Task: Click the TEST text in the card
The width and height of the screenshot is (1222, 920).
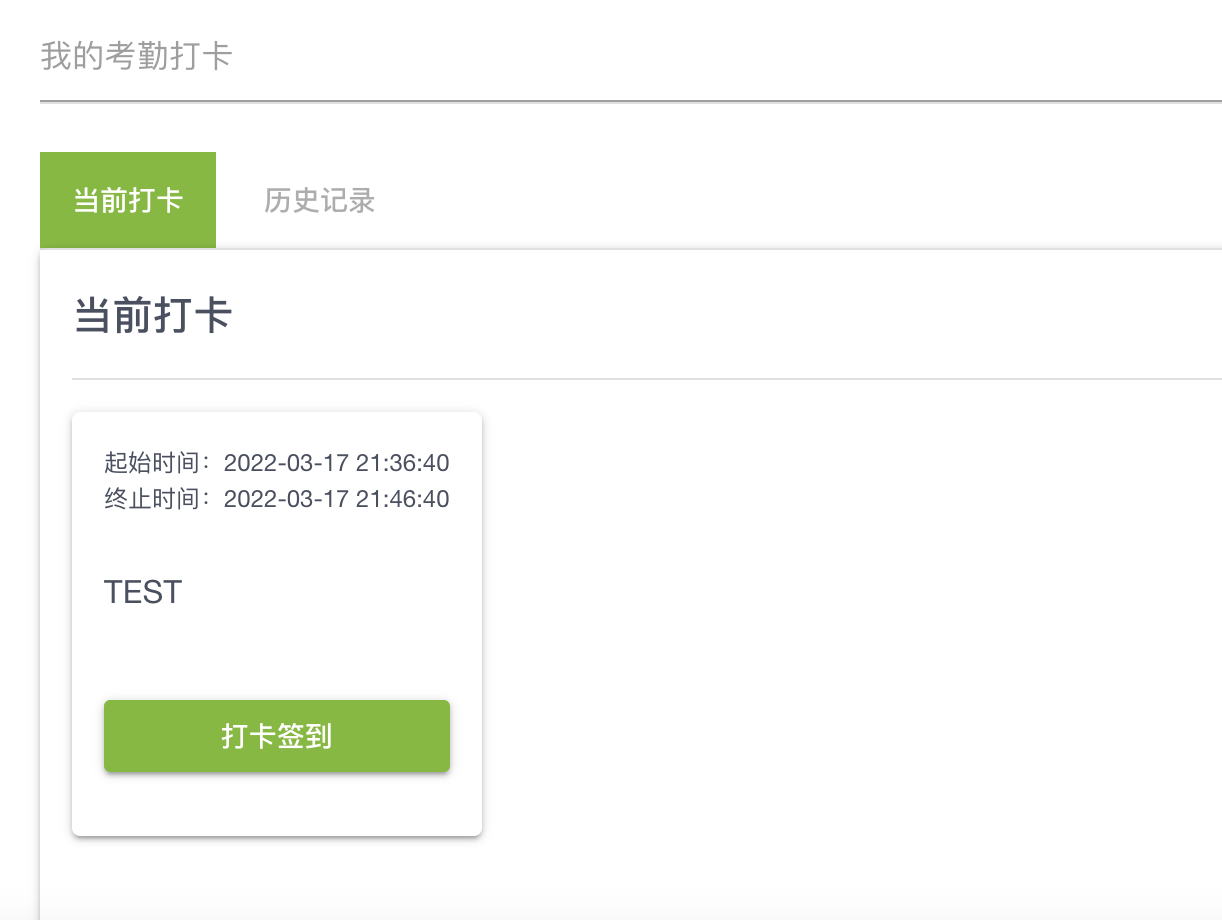Action: [143, 592]
